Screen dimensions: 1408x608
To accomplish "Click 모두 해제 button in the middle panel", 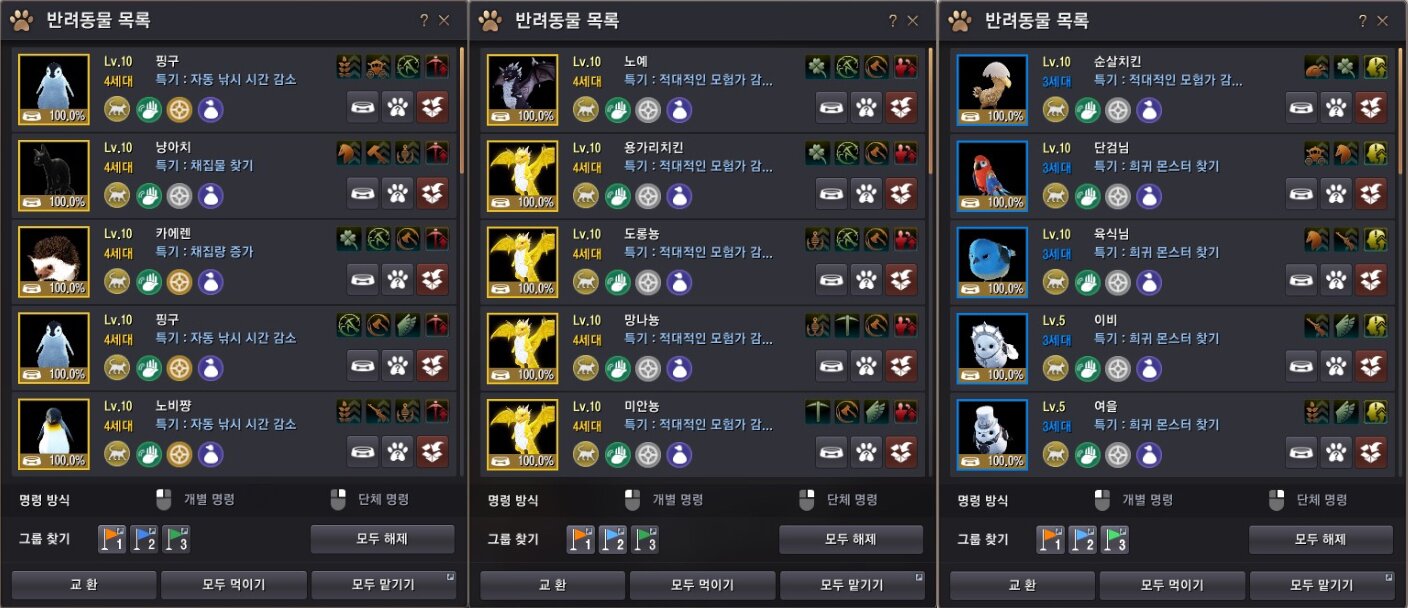I will coord(851,539).
